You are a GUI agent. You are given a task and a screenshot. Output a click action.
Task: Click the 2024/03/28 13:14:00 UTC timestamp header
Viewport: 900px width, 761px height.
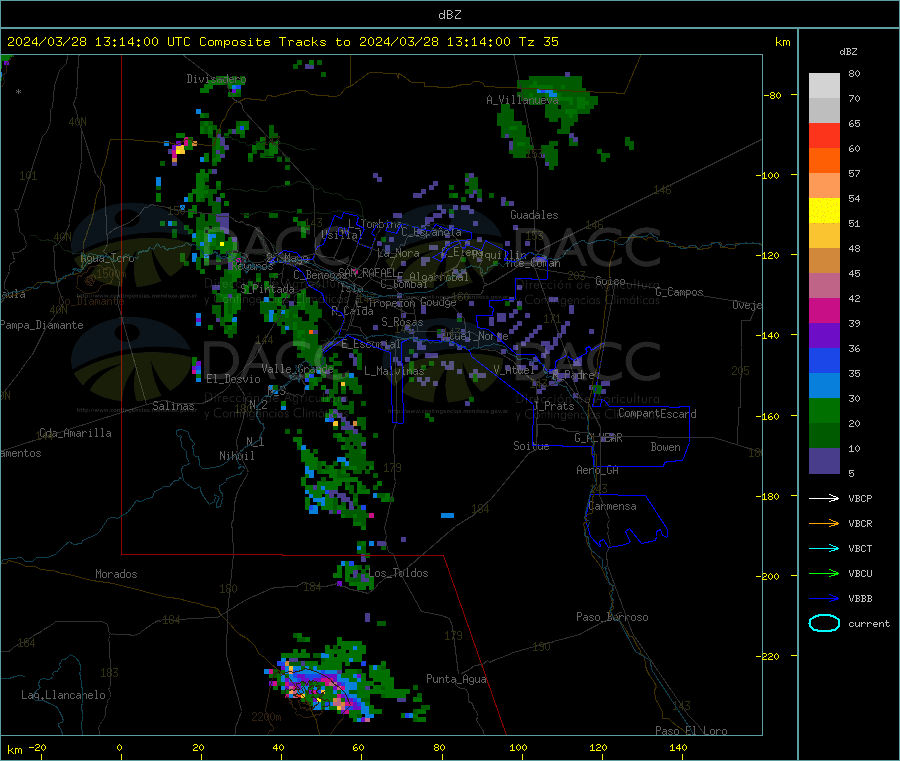pyautogui.click(x=99, y=42)
